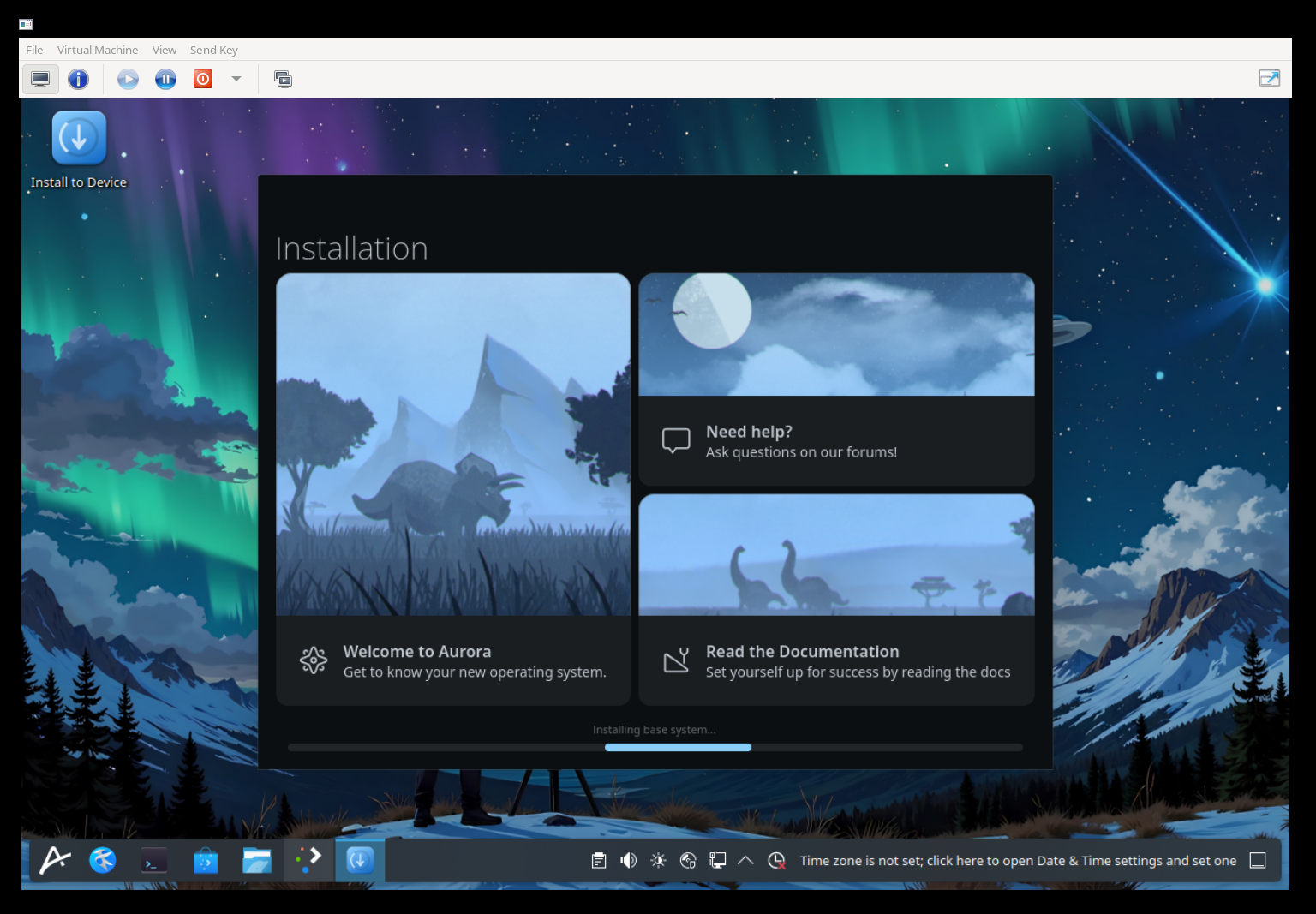Shut down the virtual machine with red power icon
Viewport: 1316px width, 914px height.
point(203,80)
